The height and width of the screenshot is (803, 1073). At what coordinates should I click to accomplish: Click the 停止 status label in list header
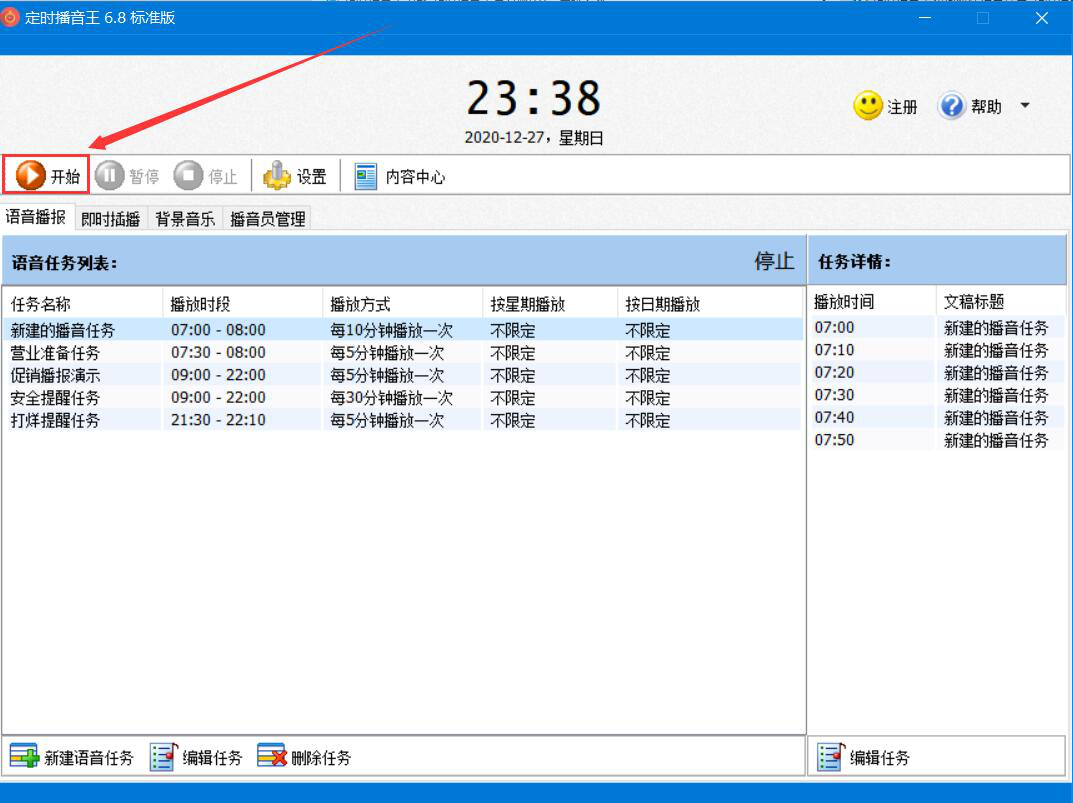coord(774,261)
